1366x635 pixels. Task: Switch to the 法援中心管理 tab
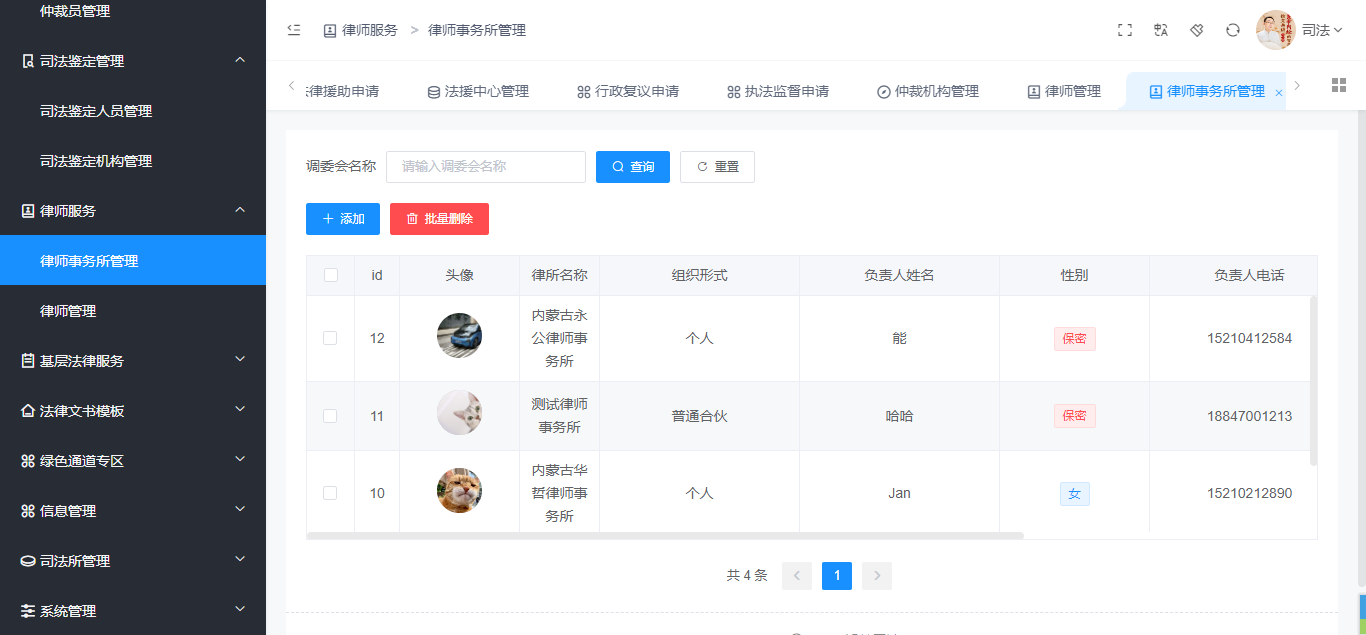tap(478, 91)
